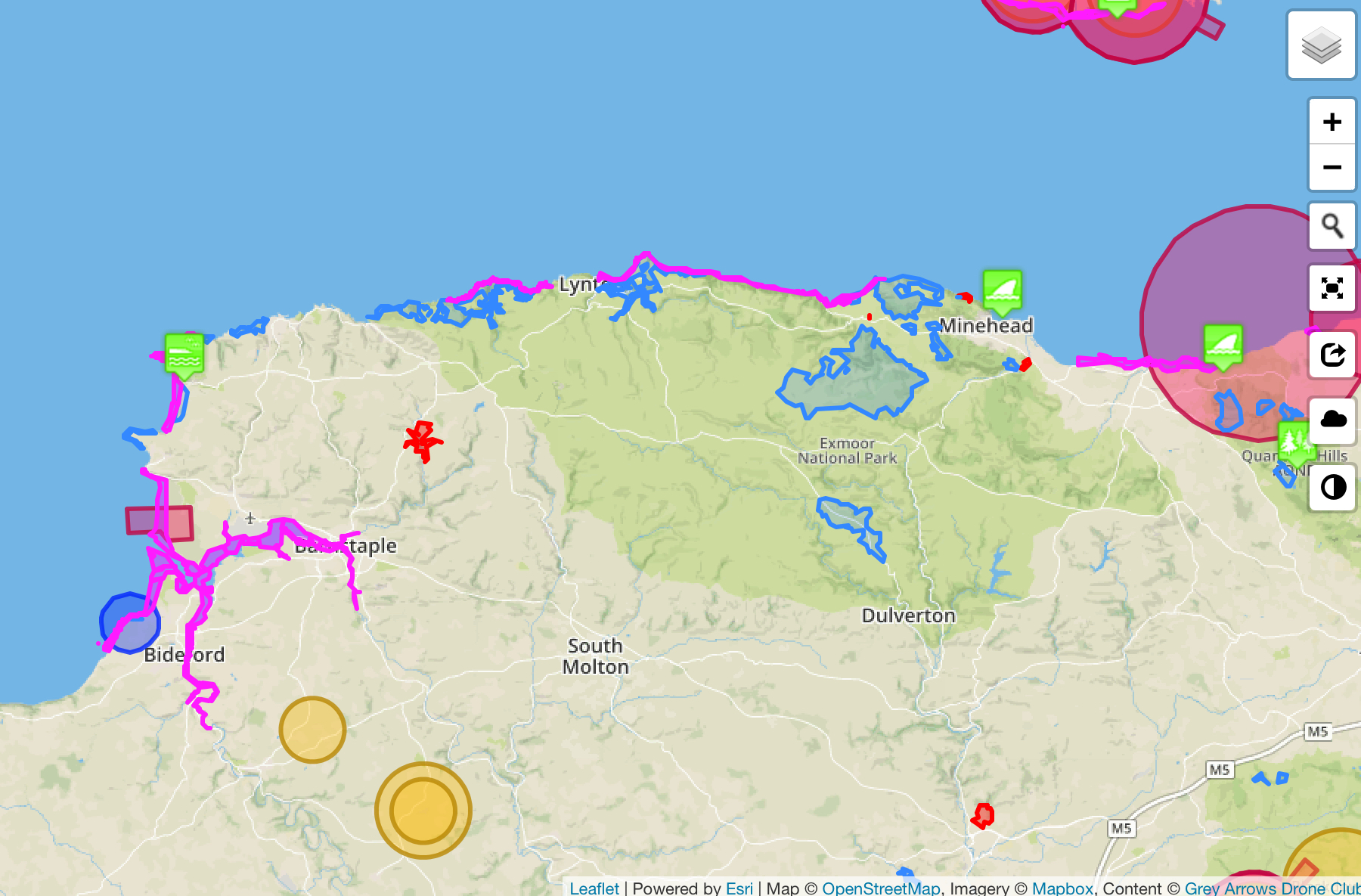Zoom out with the minus button
The height and width of the screenshot is (896, 1361).
(1332, 167)
